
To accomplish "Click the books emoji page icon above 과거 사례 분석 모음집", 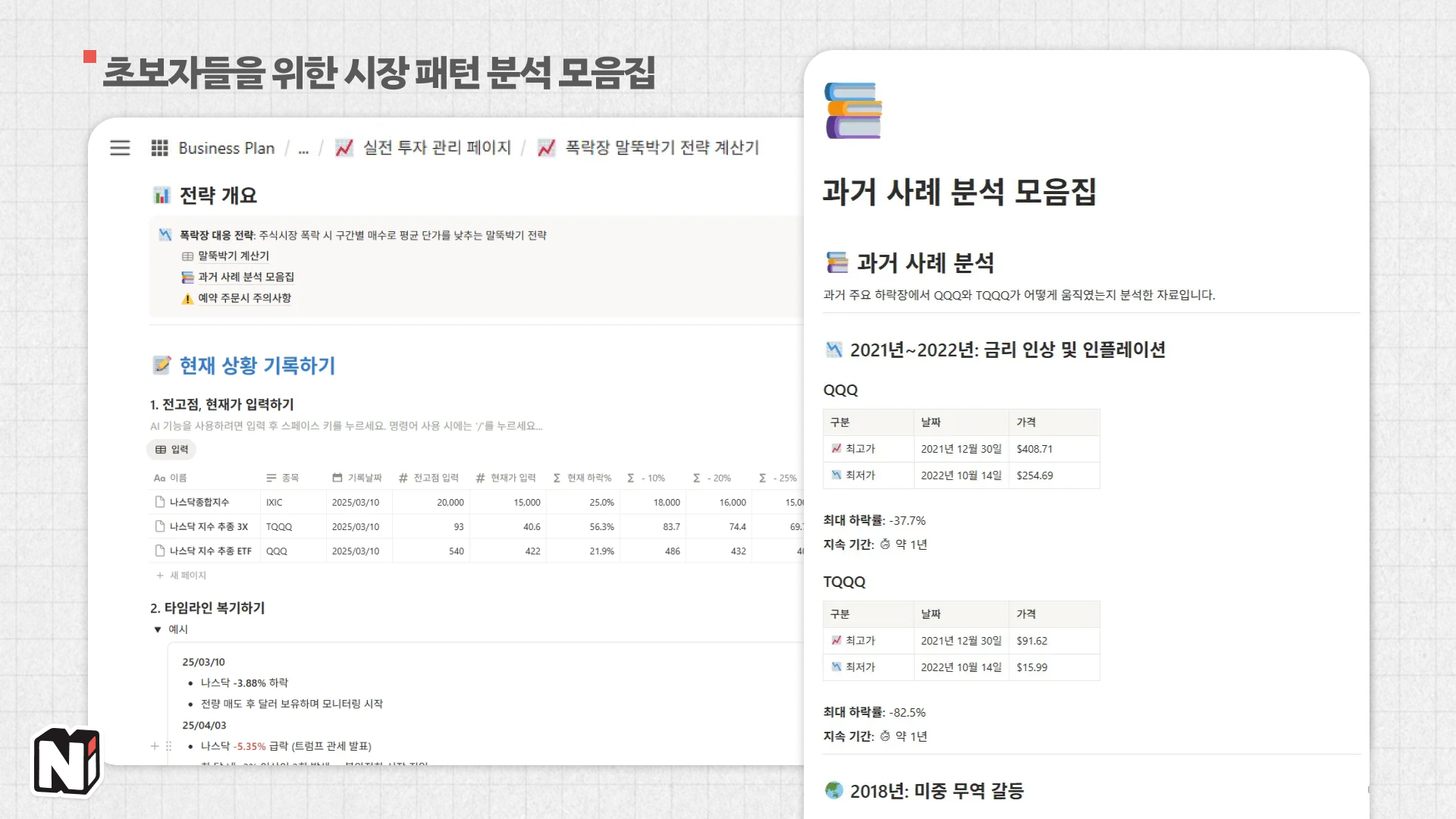I will (x=854, y=111).
